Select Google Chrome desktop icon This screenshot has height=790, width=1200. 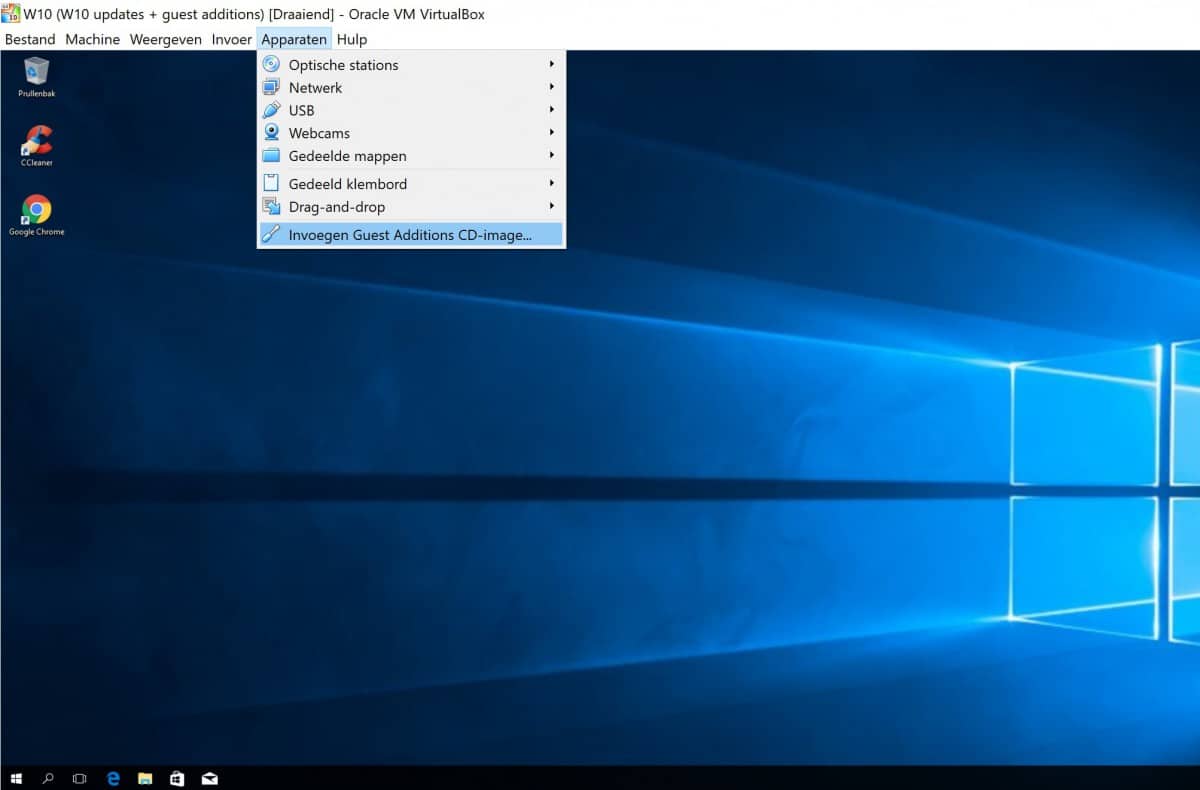point(37,210)
